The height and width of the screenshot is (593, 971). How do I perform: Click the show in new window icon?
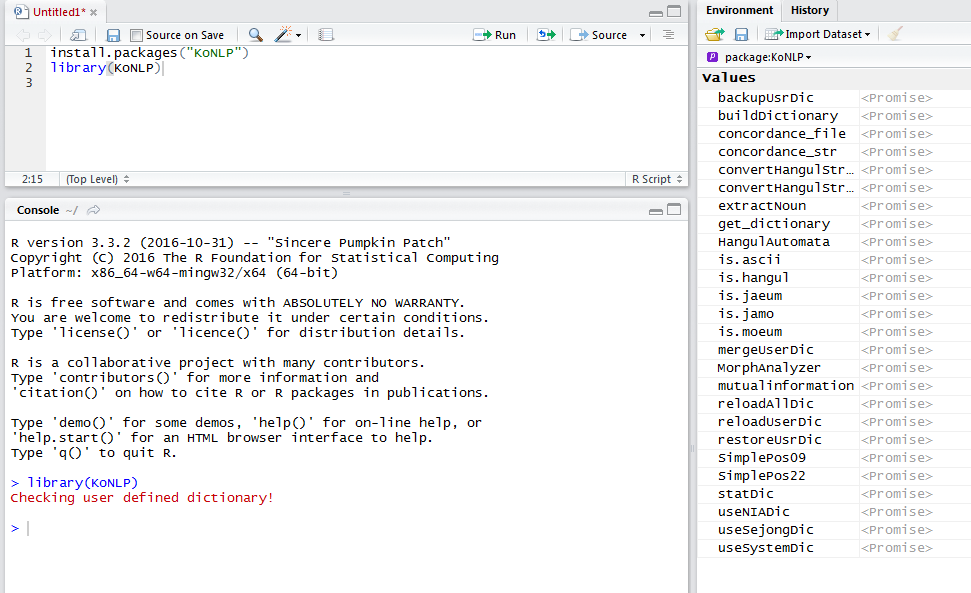click(78, 35)
